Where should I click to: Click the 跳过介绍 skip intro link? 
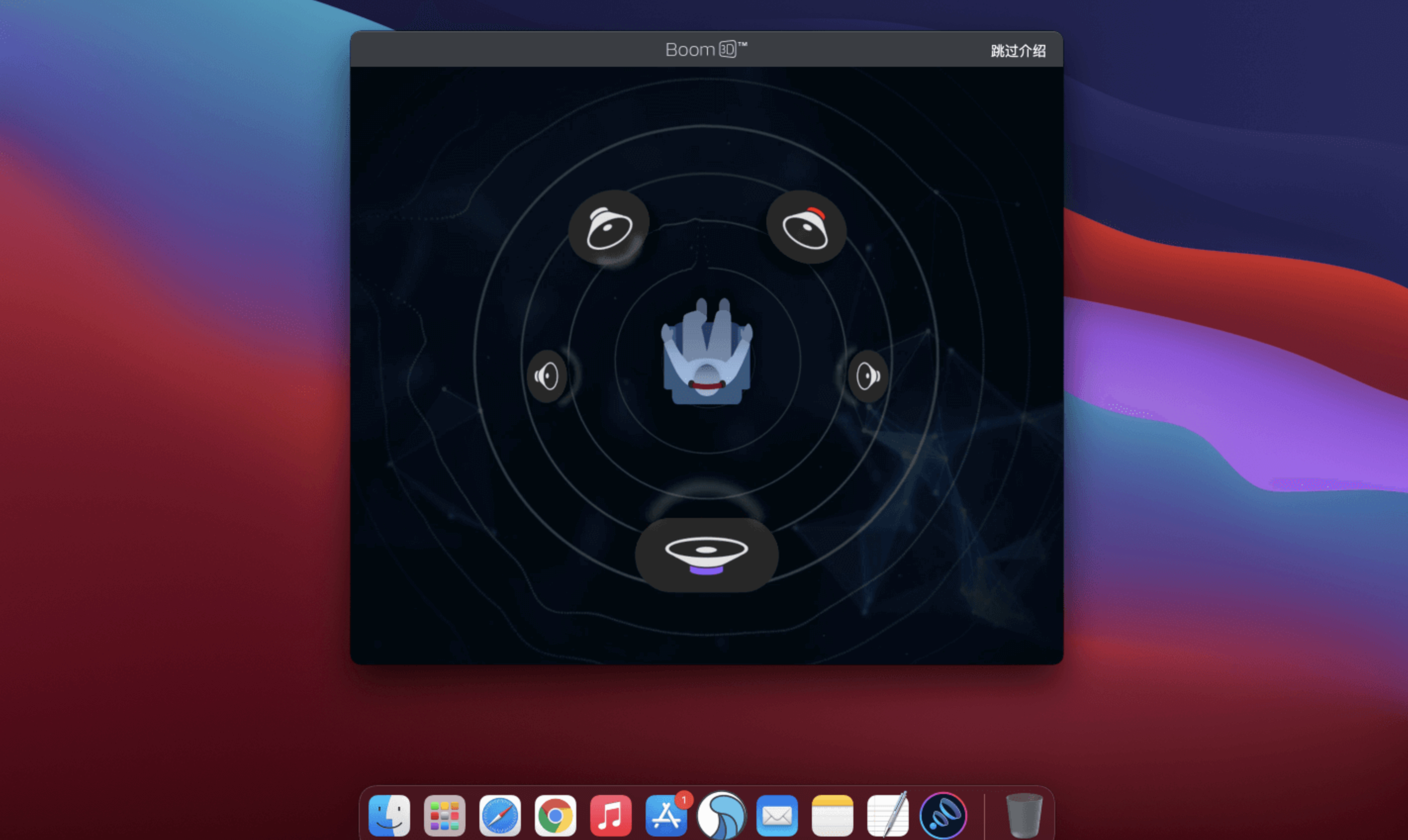tap(1018, 51)
